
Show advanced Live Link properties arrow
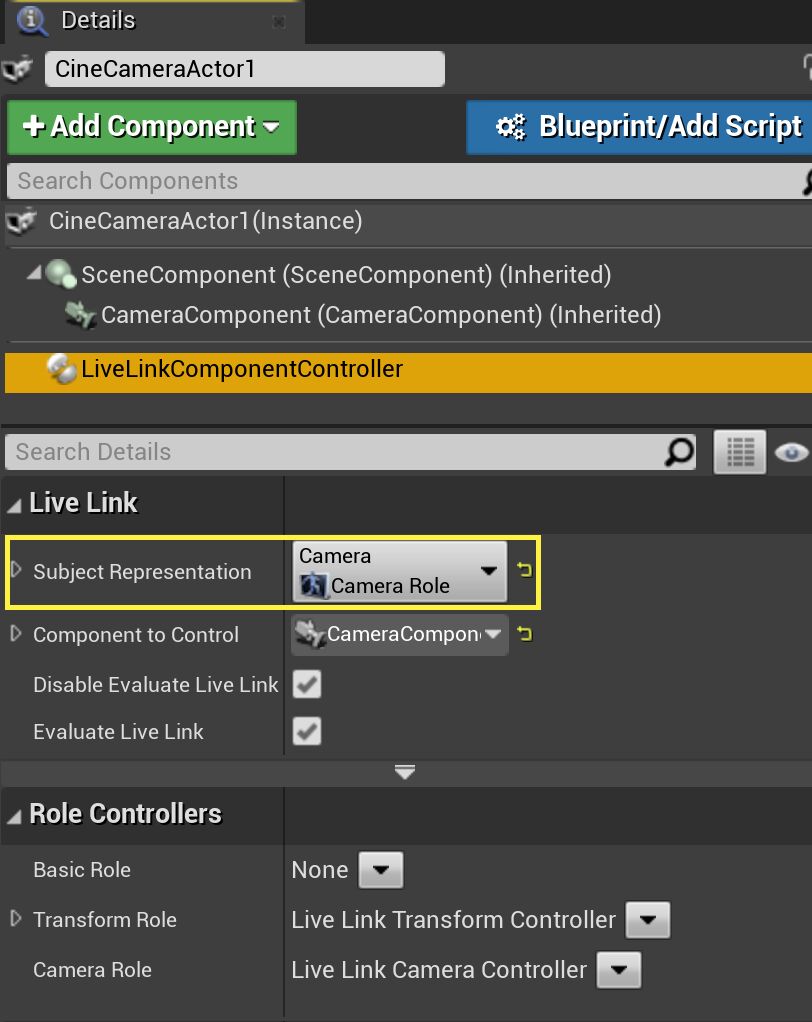point(405,773)
